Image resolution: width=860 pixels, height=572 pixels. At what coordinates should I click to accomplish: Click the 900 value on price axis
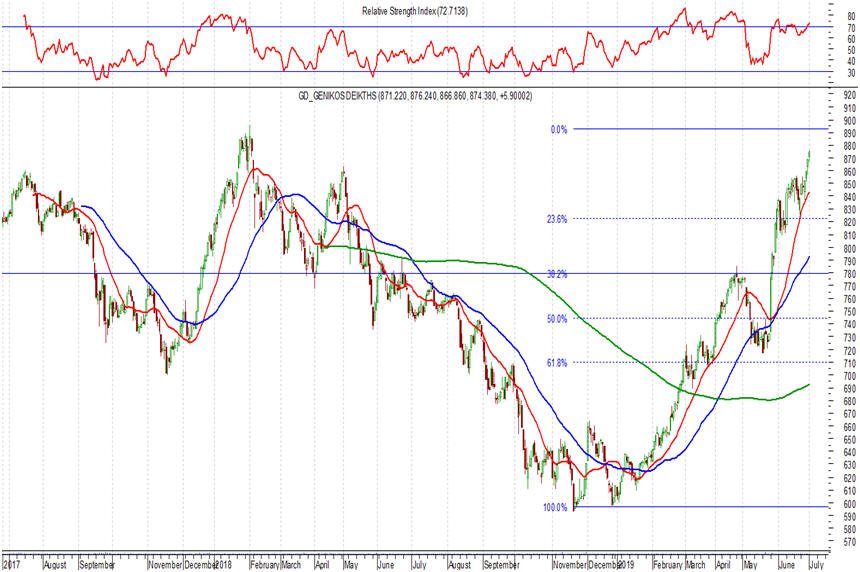coord(850,121)
